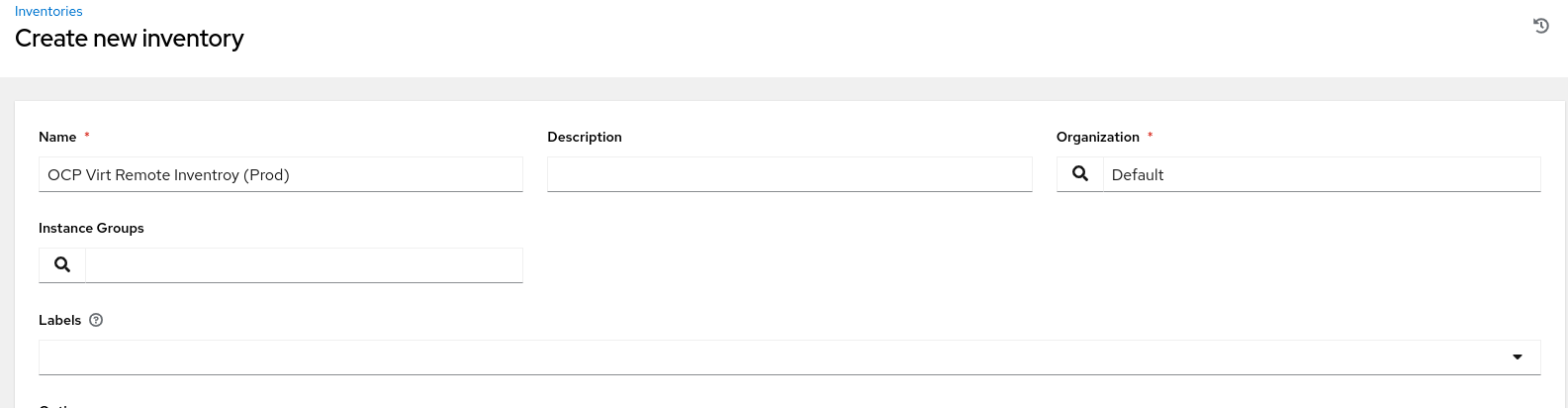
Task: Expand the Labels dropdown arrow
Action: (1518, 357)
